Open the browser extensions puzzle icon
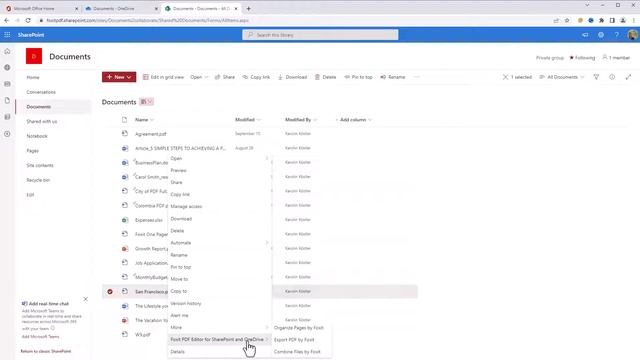 [601, 20]
